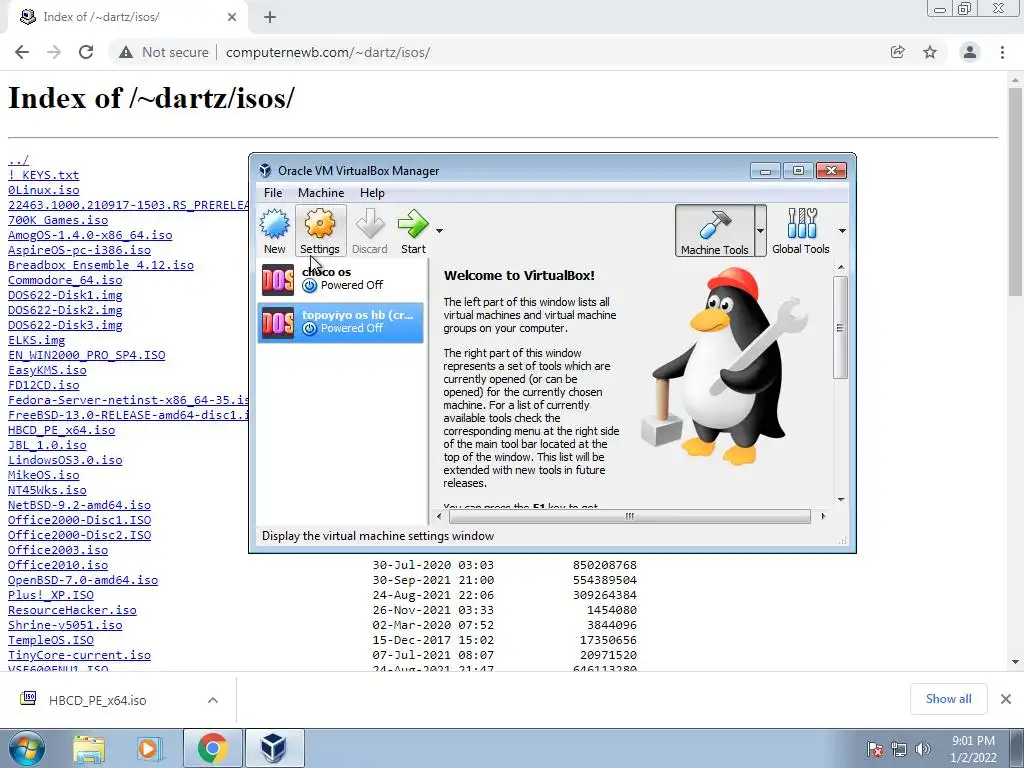Screen dimensions: 1024x768
Task: Open the !_KEYS.txt link
Action: (x=44, y=175)
